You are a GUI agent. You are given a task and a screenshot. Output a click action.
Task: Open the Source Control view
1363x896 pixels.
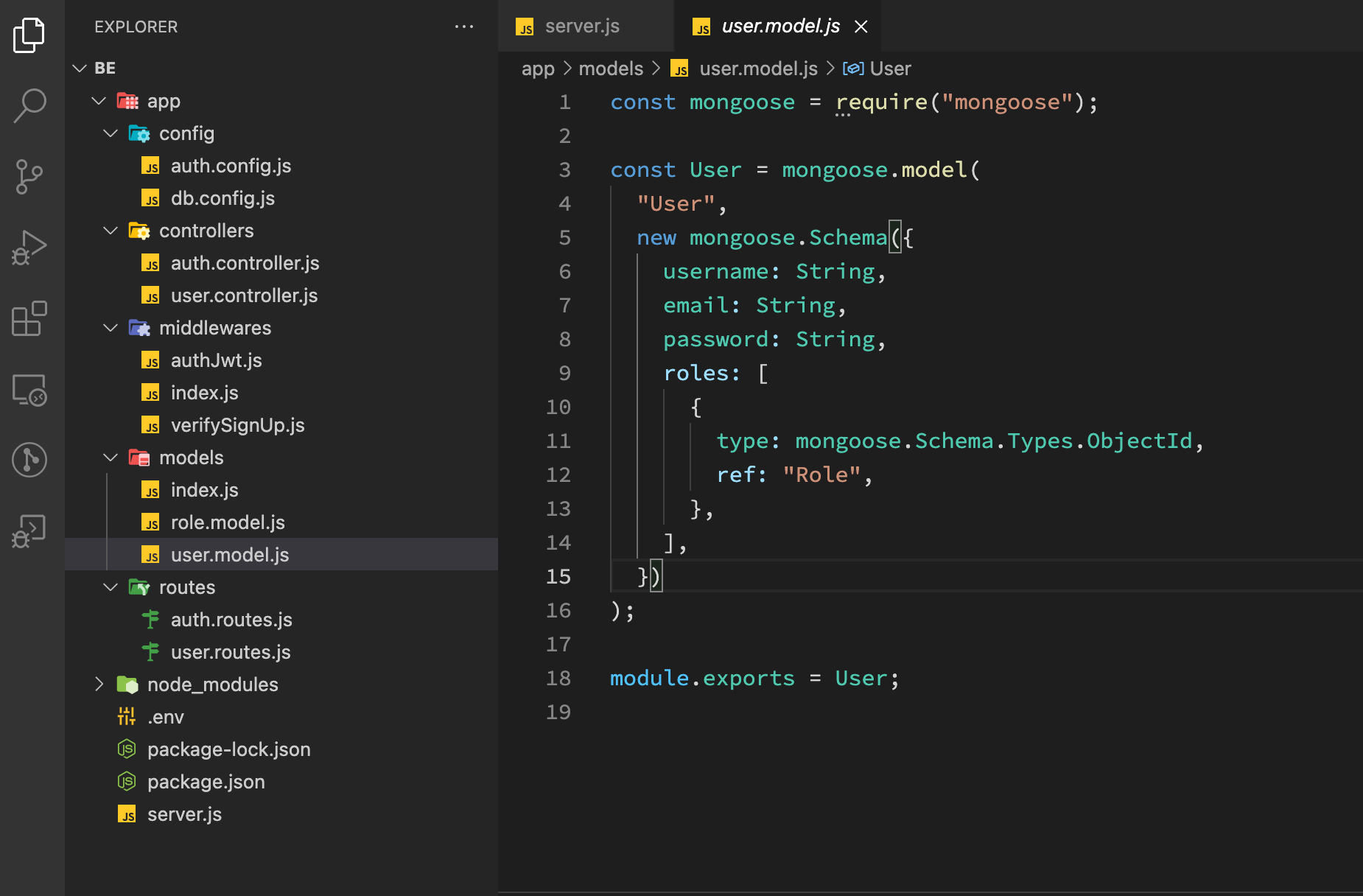pos(29,177)
